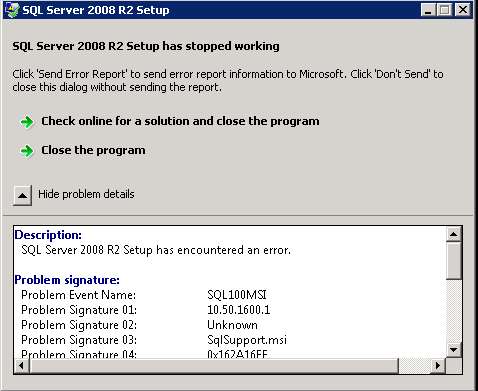Click the horizontal scrollbar thumb
Screen dimensions: 478x391
click(214, 365)
